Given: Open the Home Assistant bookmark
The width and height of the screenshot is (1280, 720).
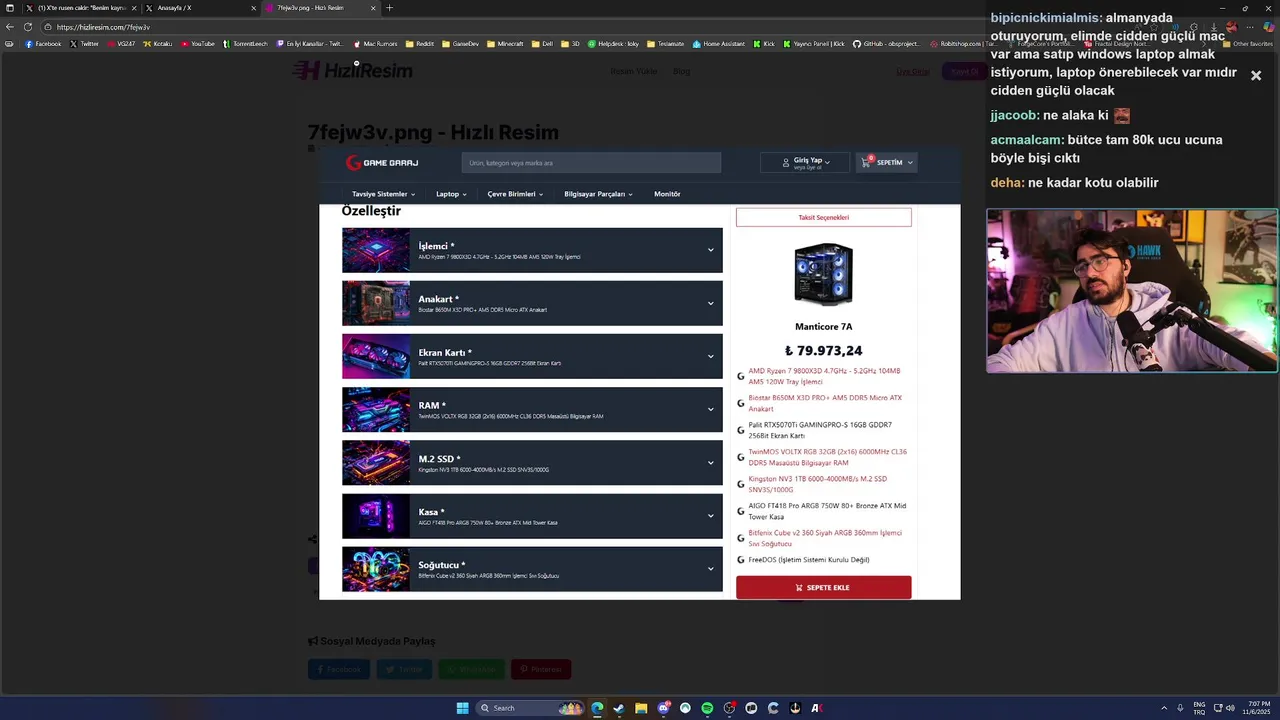Looking at the screenshot, I should [x=720, y=44].
